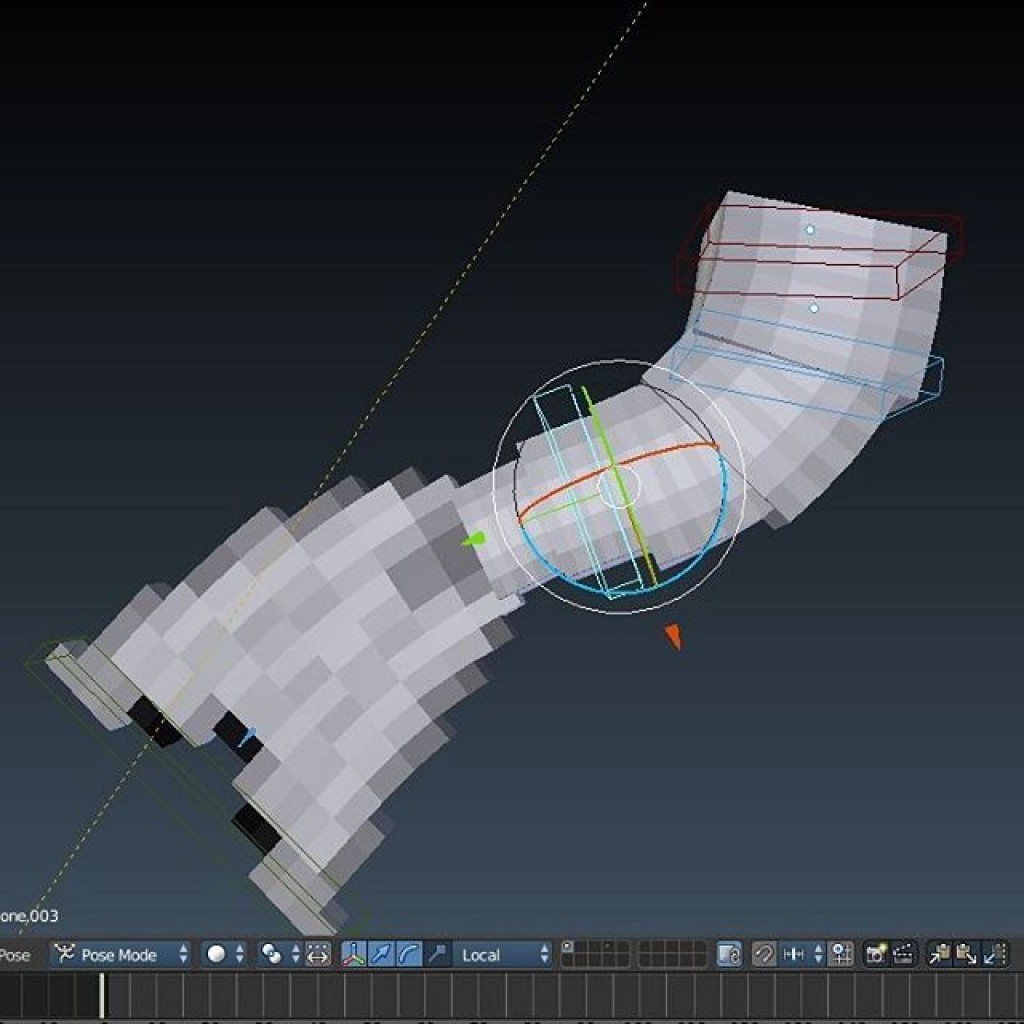Toggle the 3D transform manipulator axis widget
The image size is (1024, 1024).
(x=353, y=953)
